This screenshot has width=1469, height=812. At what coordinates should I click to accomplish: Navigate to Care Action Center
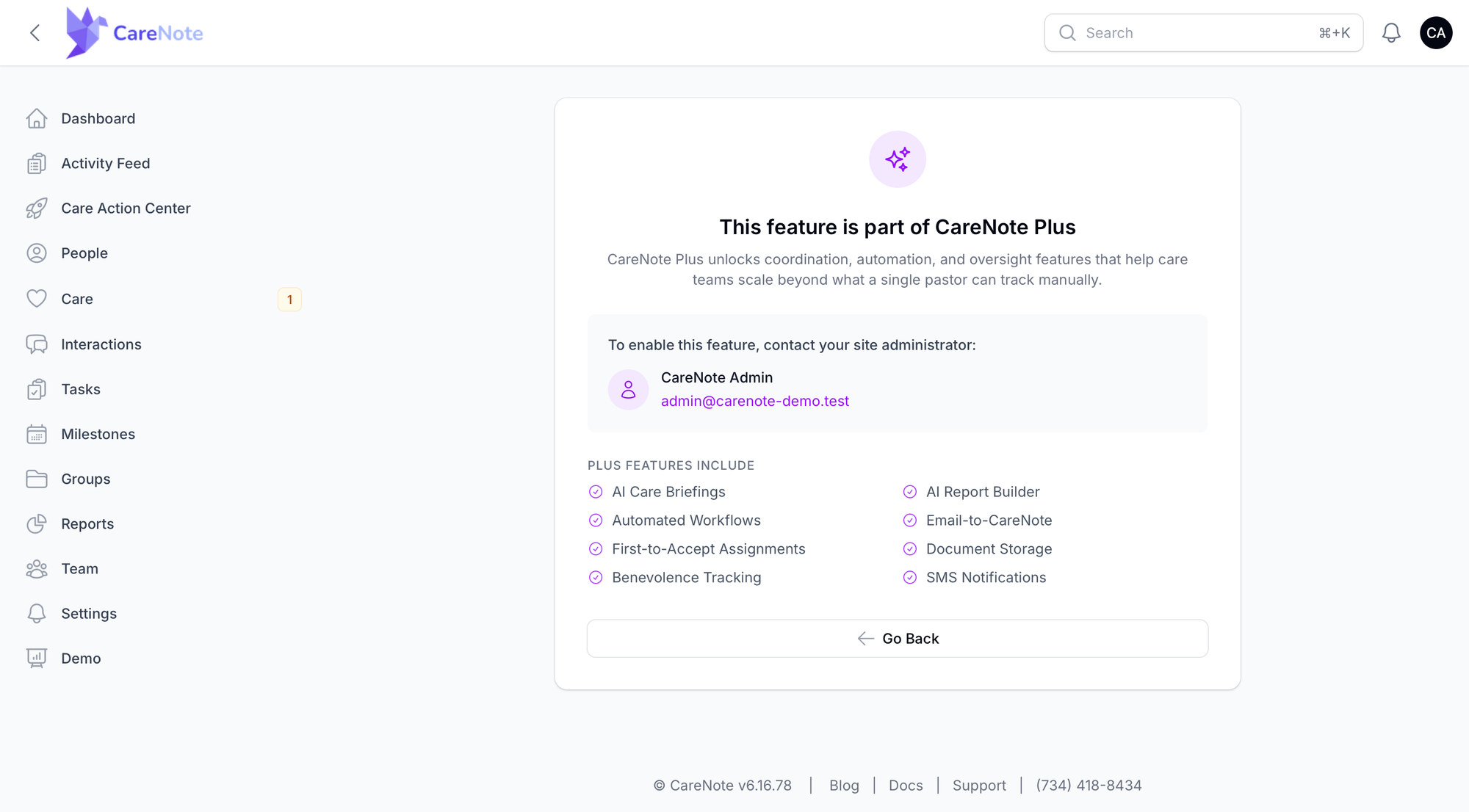126,209
